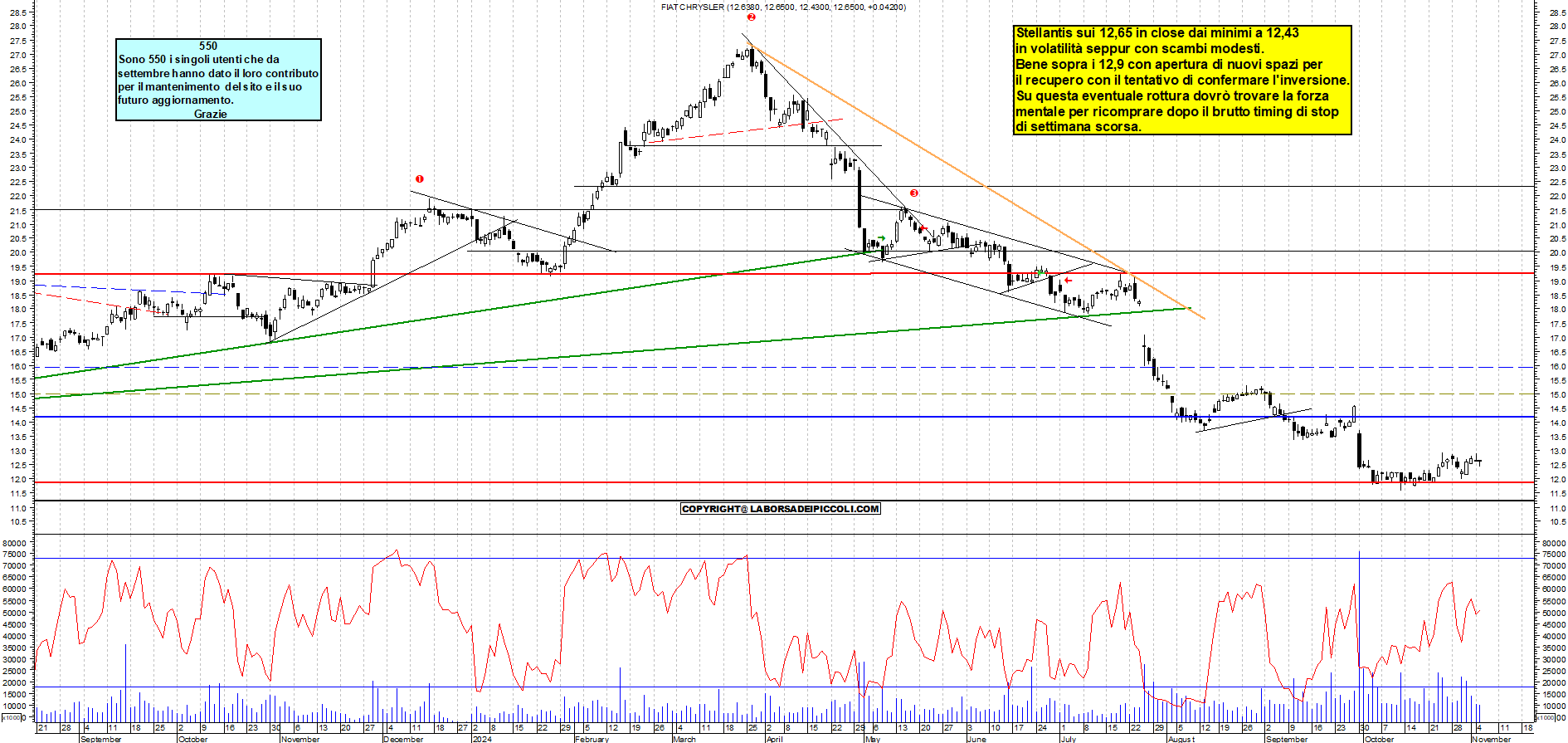Click the red wave marker number 1
Screen dimensions: 1568x743
[420, 178]
